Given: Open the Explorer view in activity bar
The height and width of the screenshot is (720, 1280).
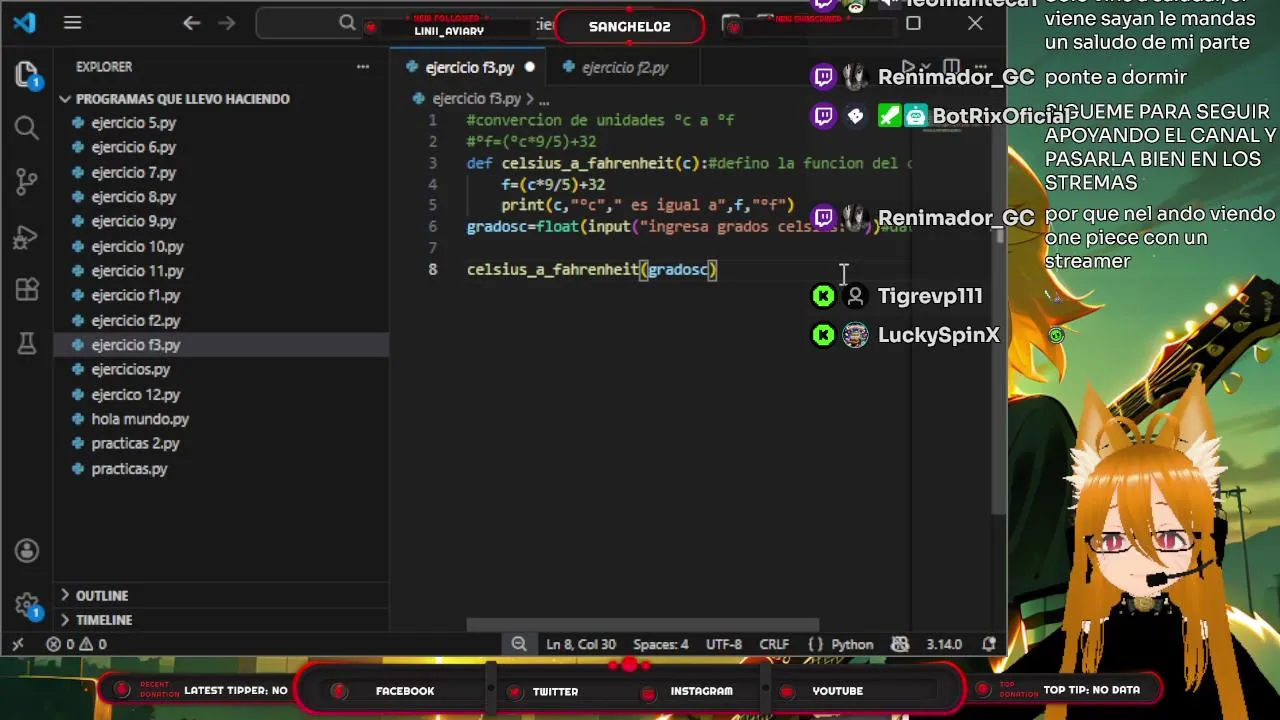Looking at the screenshot, I should [27, 75].
